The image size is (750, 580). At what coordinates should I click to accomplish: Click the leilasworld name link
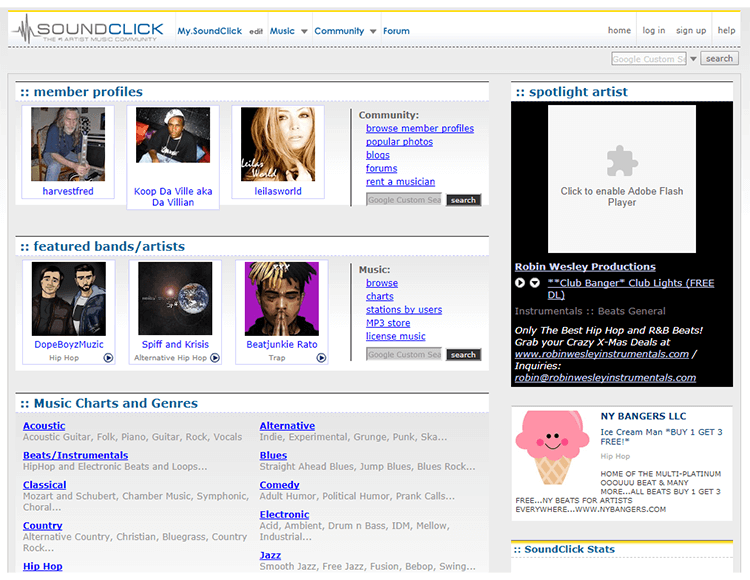[278, 191]
